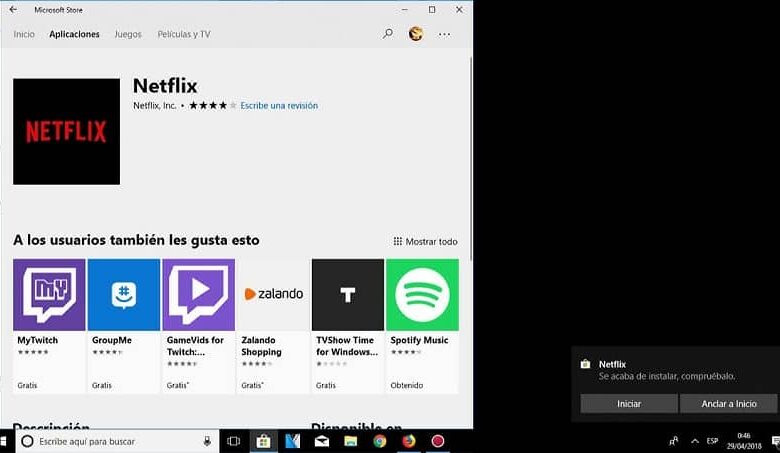Click the Netflix star rating
Screen dimensions: 780x453
212,105
